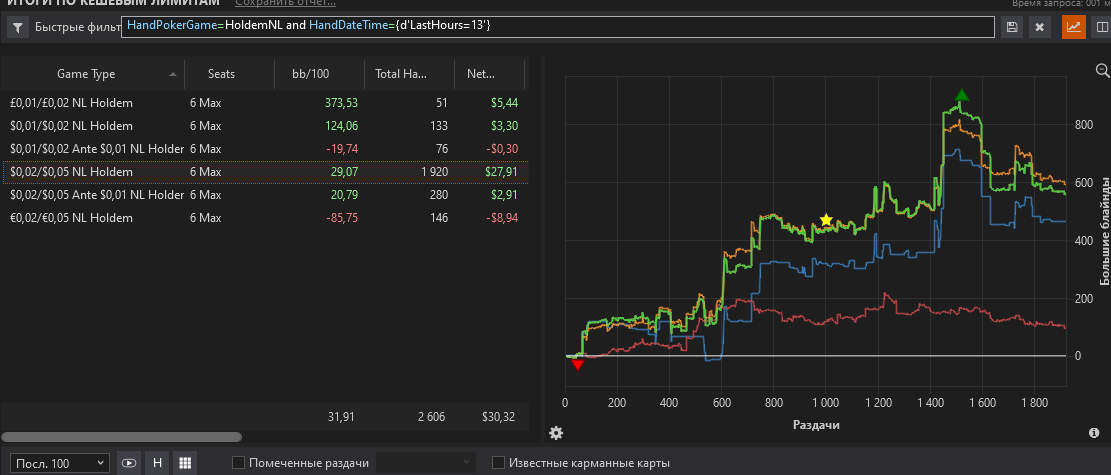Select the -85,75 bb/100 cell
Image resolution: width=1111 pixels, height=475 pixels.
342,218
